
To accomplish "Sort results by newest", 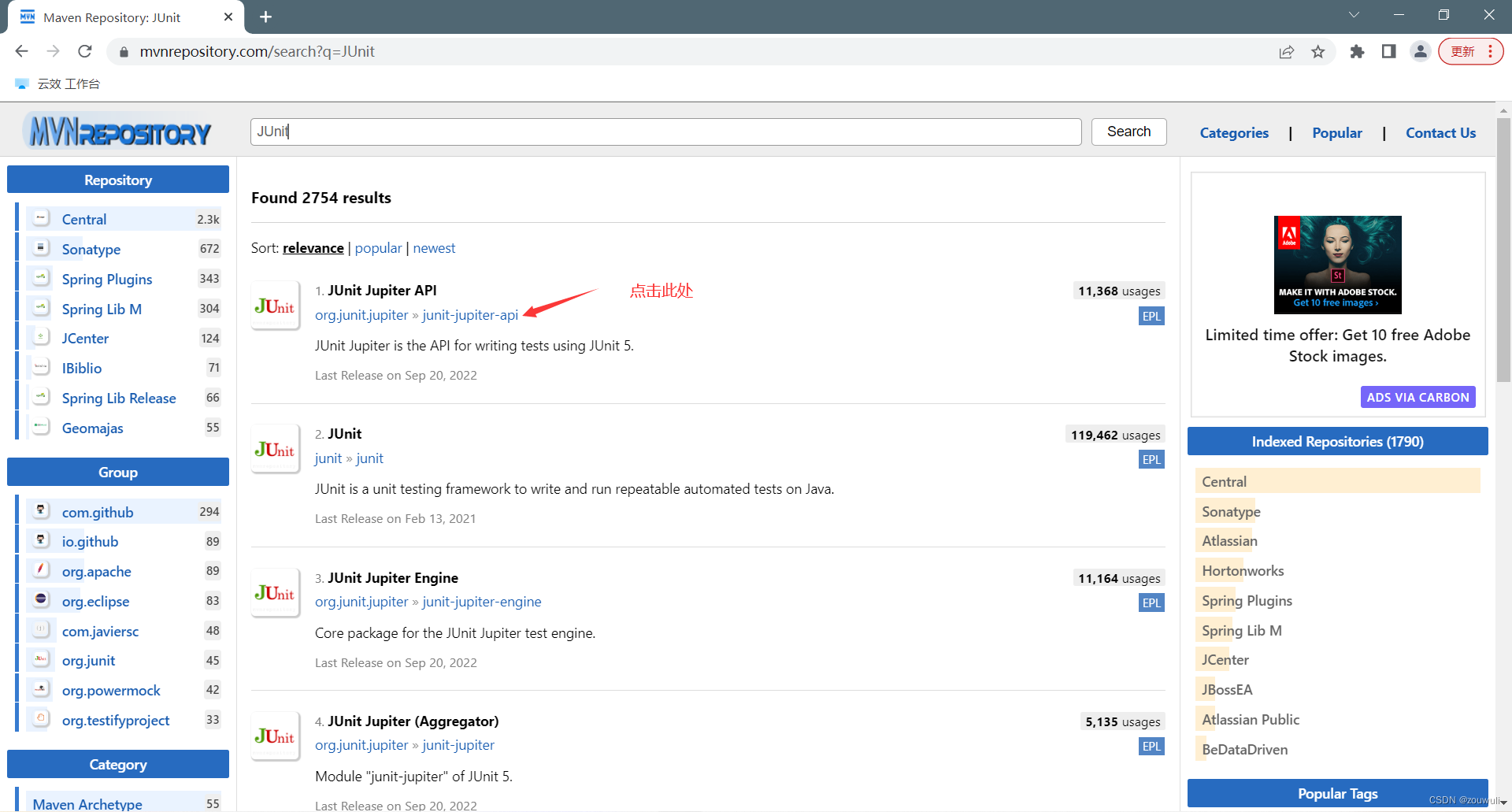I will [434, 248].
